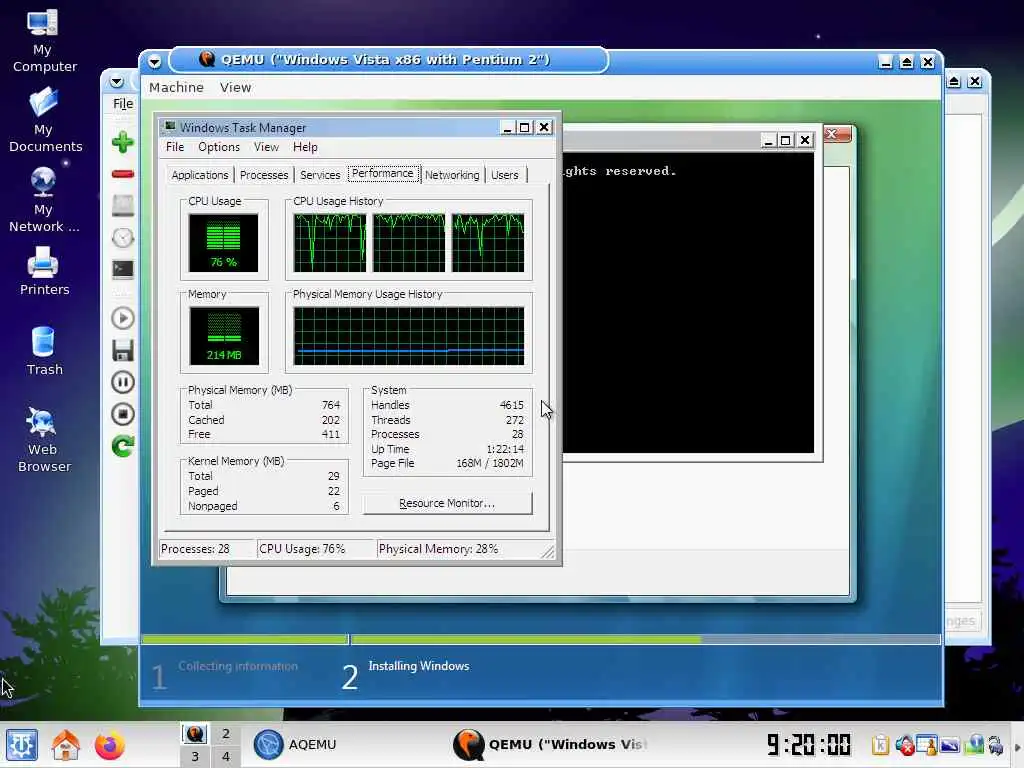Click the hard disk drive icon in AQEMU toolbar
This screenshot has height=768, width=1024.
[x=122, y=206]
